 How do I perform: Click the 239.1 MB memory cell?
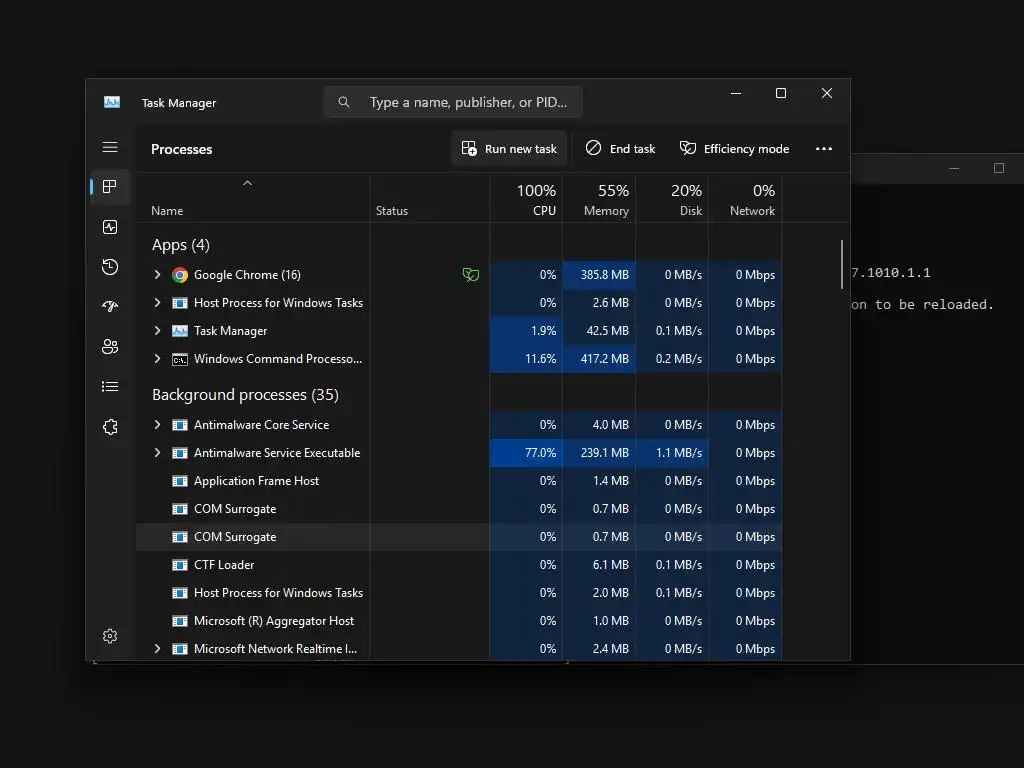(x=599, y=453)
